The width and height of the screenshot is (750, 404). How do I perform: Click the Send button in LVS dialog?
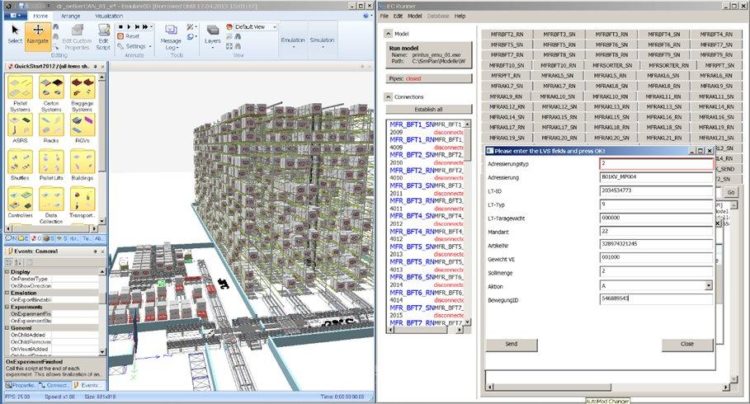point(511,345)
